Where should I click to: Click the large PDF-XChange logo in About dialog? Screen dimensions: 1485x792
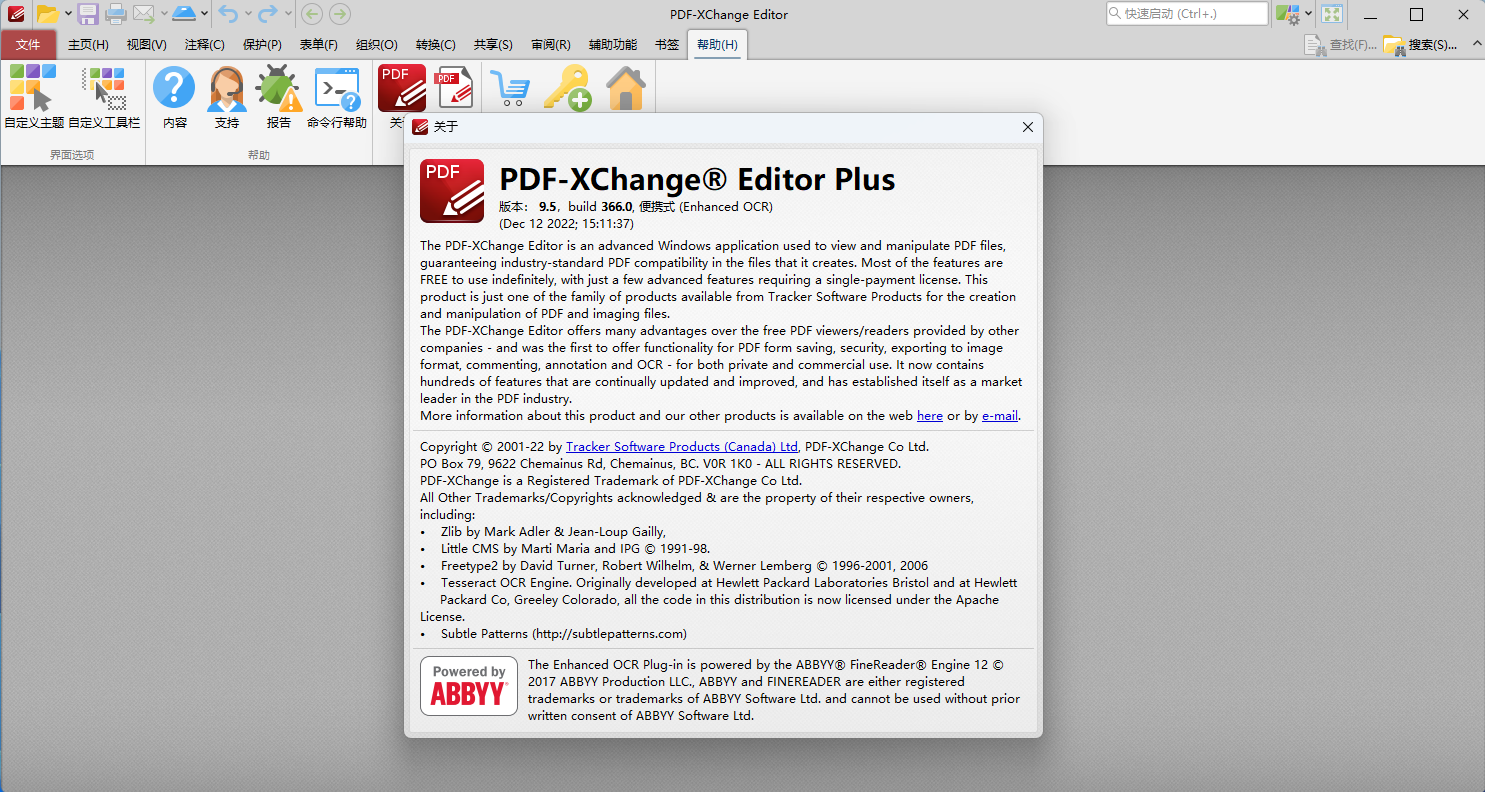click(452, 191)
